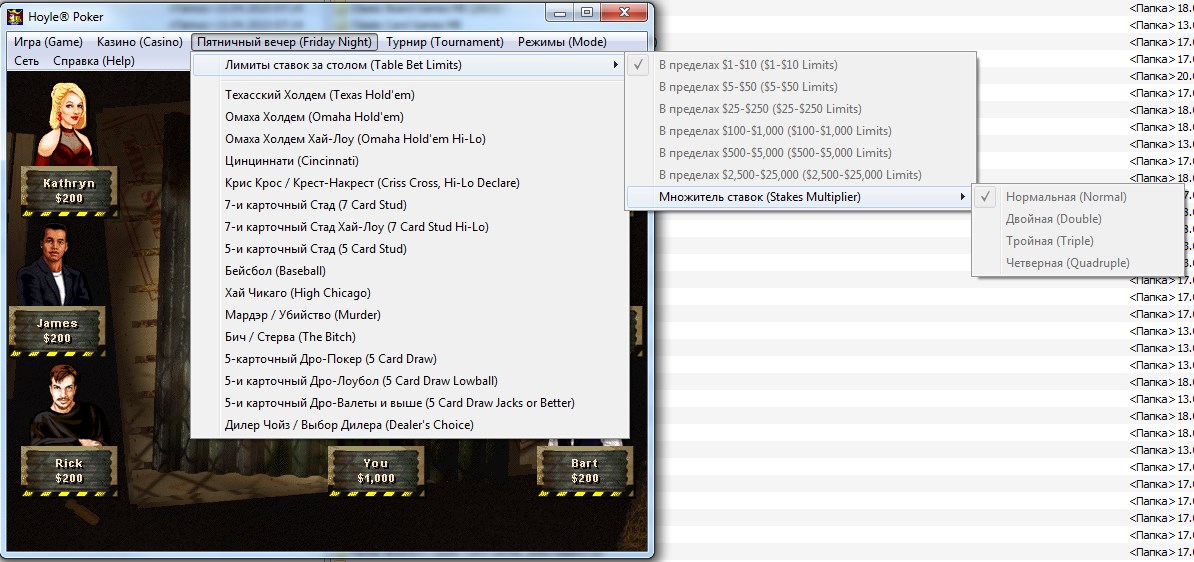The width and height of the screenshot is (1194, 562).
Task: Click Rick $200 name plate
Action: click(69, 471)
